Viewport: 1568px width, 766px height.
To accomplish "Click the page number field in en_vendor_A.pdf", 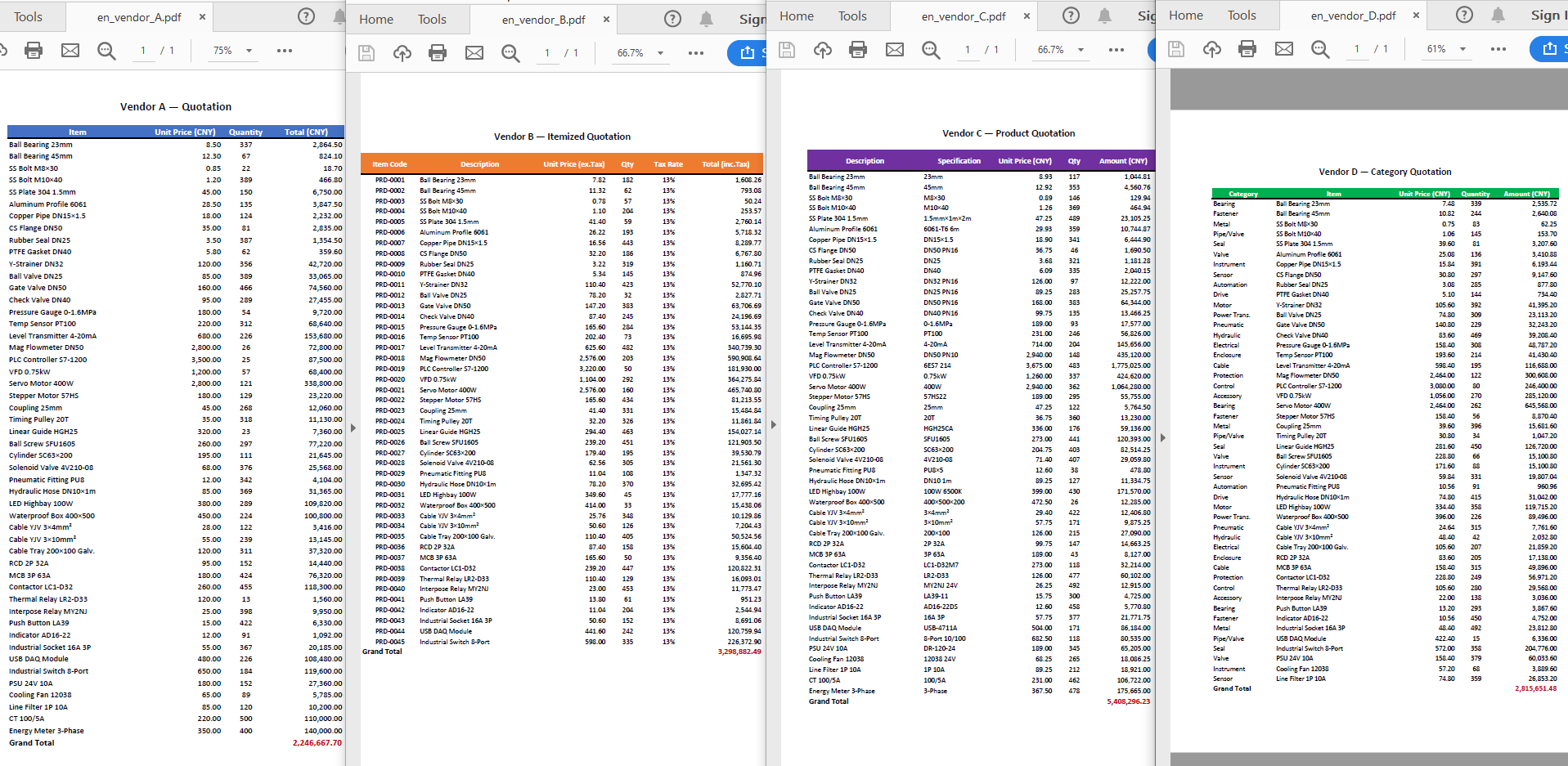I will (x=143, y=51).
